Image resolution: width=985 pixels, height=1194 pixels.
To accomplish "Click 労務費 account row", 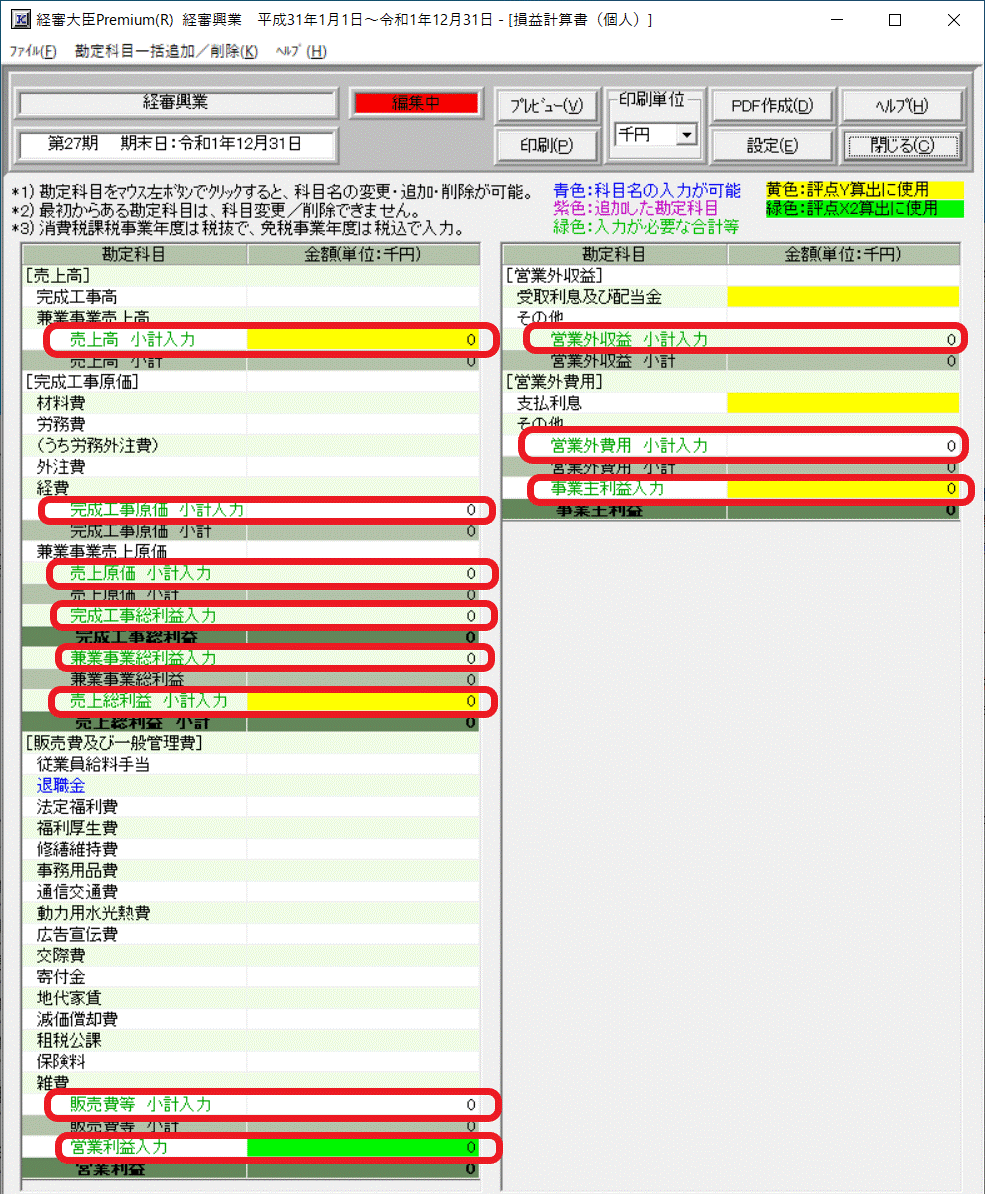I will click(250, 424).
